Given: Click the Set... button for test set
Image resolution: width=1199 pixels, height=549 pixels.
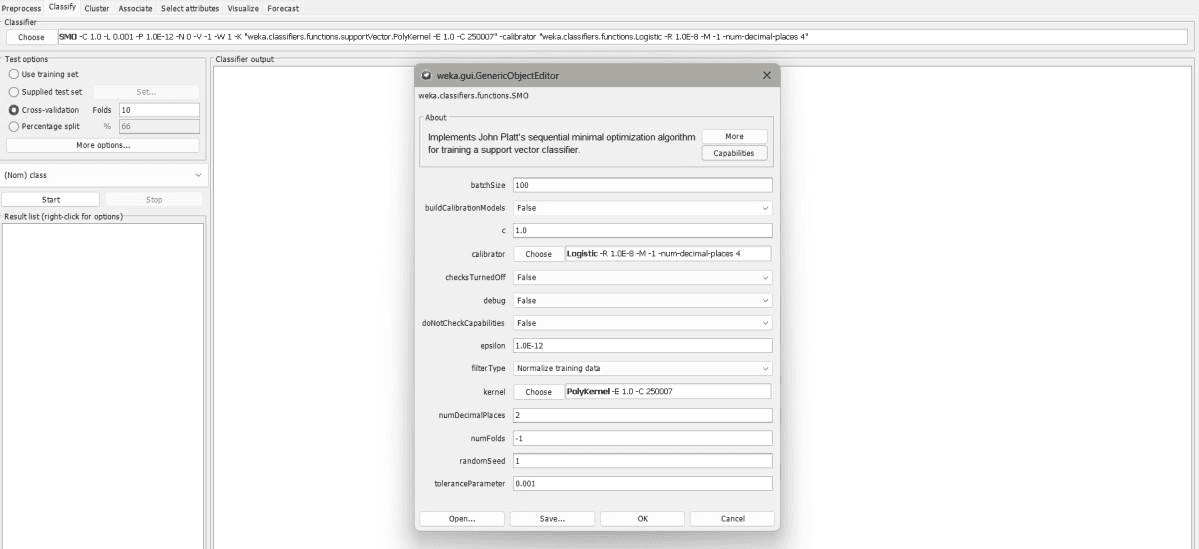Looking at the screenshot, I should pos(146,92).
